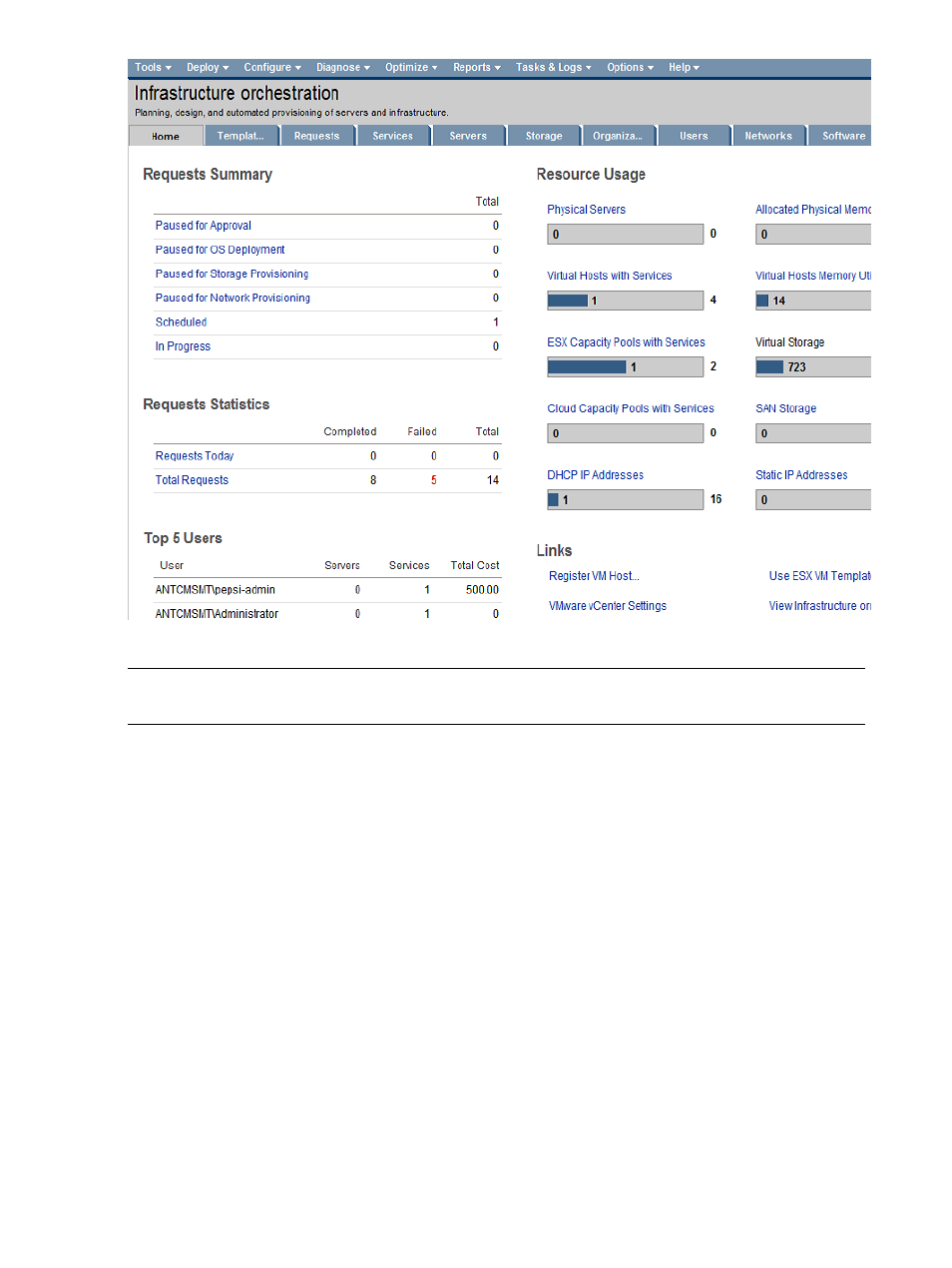Viewport: 952px width, 1268px height.
Task: Click the Virtual Storage usage bar
Action: point(813,367)
